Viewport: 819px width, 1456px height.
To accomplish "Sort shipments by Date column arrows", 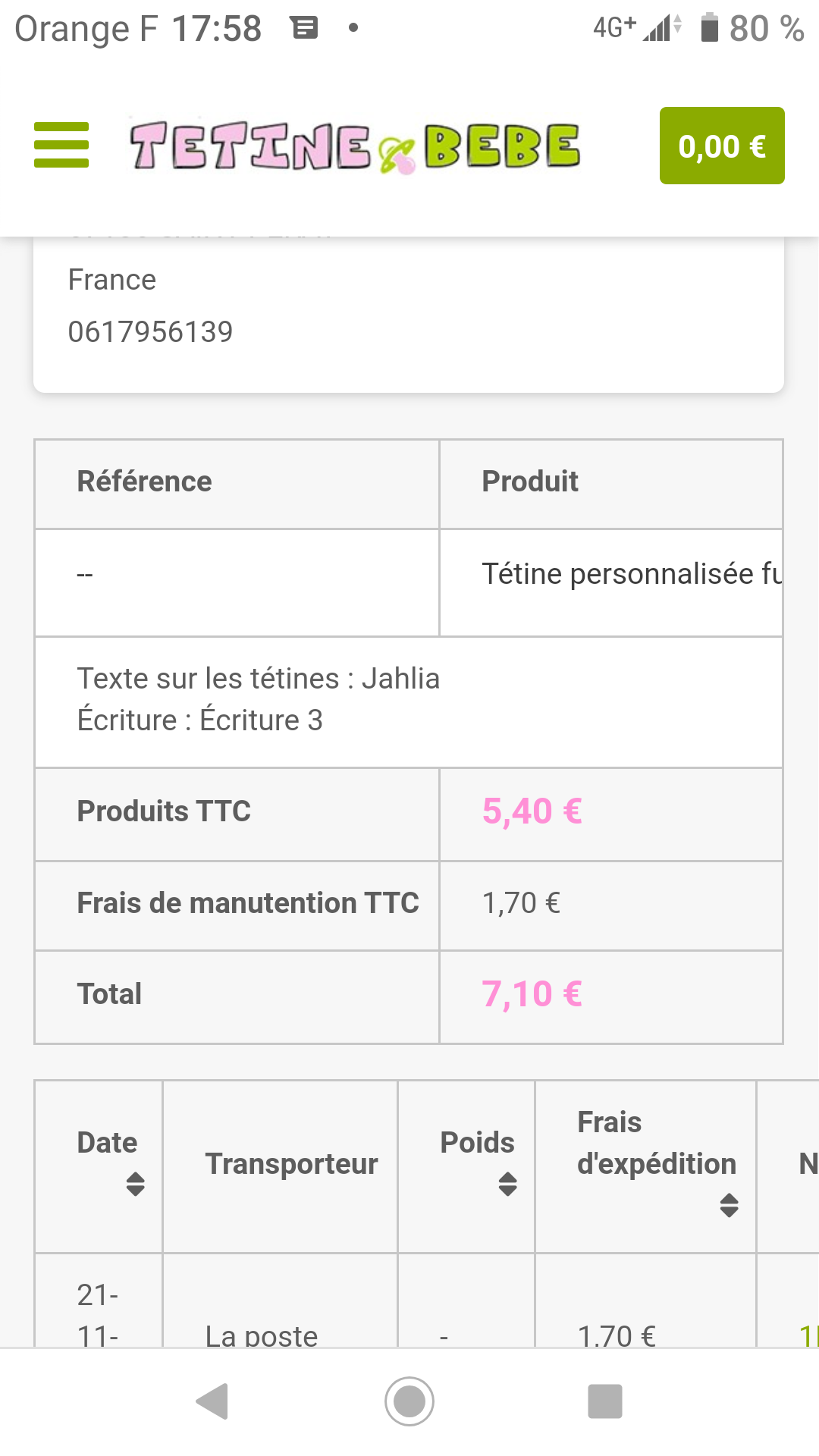I will (135, 1184).
